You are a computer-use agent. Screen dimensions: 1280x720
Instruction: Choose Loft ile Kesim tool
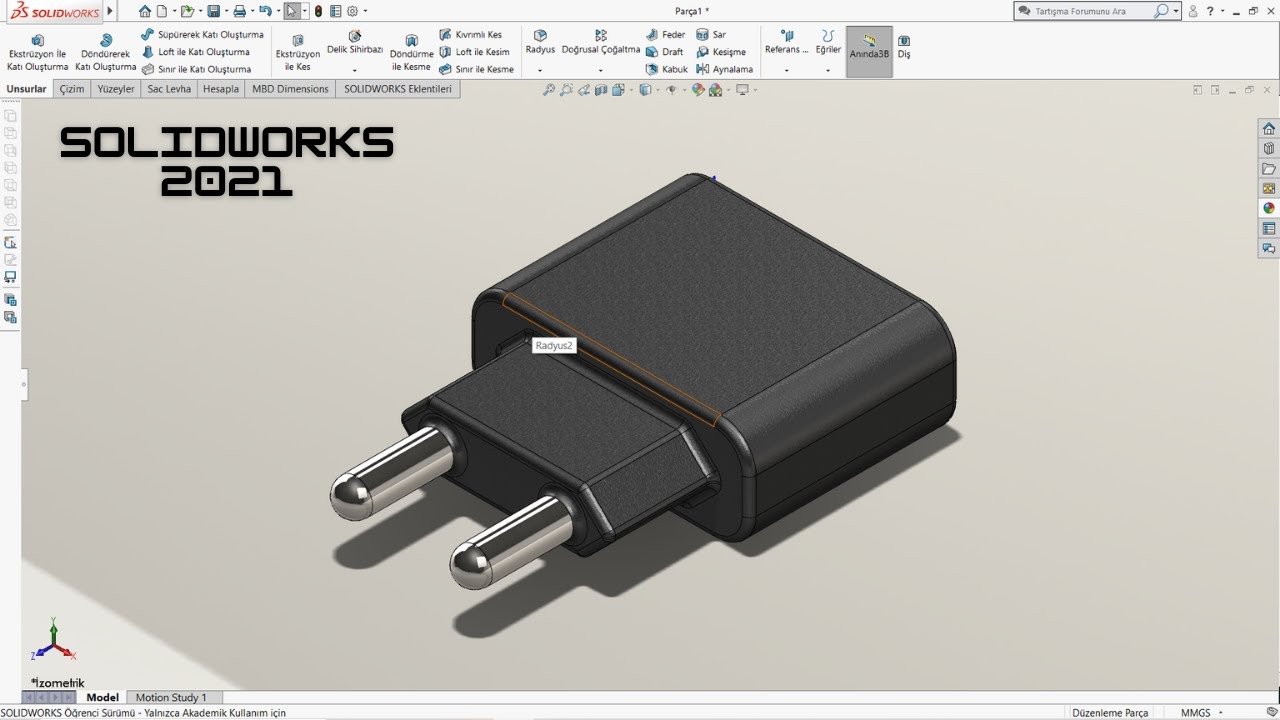pyautogui.click(x=475, y=52)
